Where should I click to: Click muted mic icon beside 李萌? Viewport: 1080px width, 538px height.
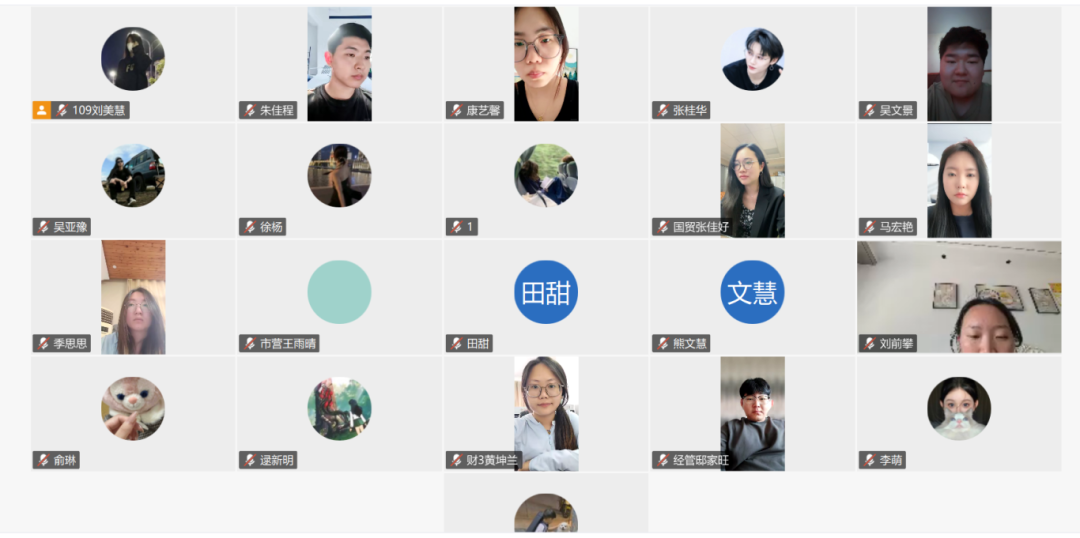point(869,459)
